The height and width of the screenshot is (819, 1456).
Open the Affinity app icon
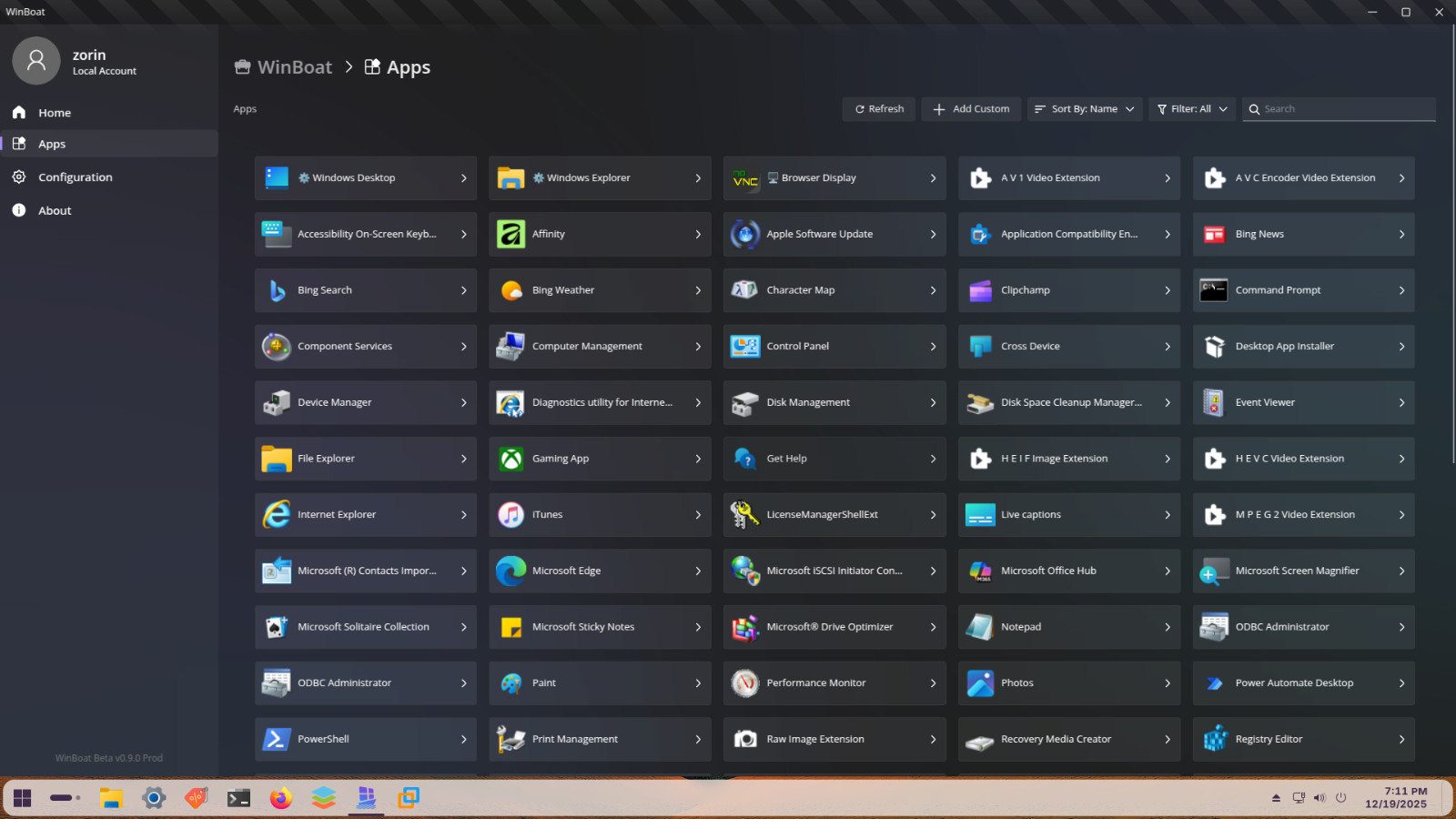[511, 234]
